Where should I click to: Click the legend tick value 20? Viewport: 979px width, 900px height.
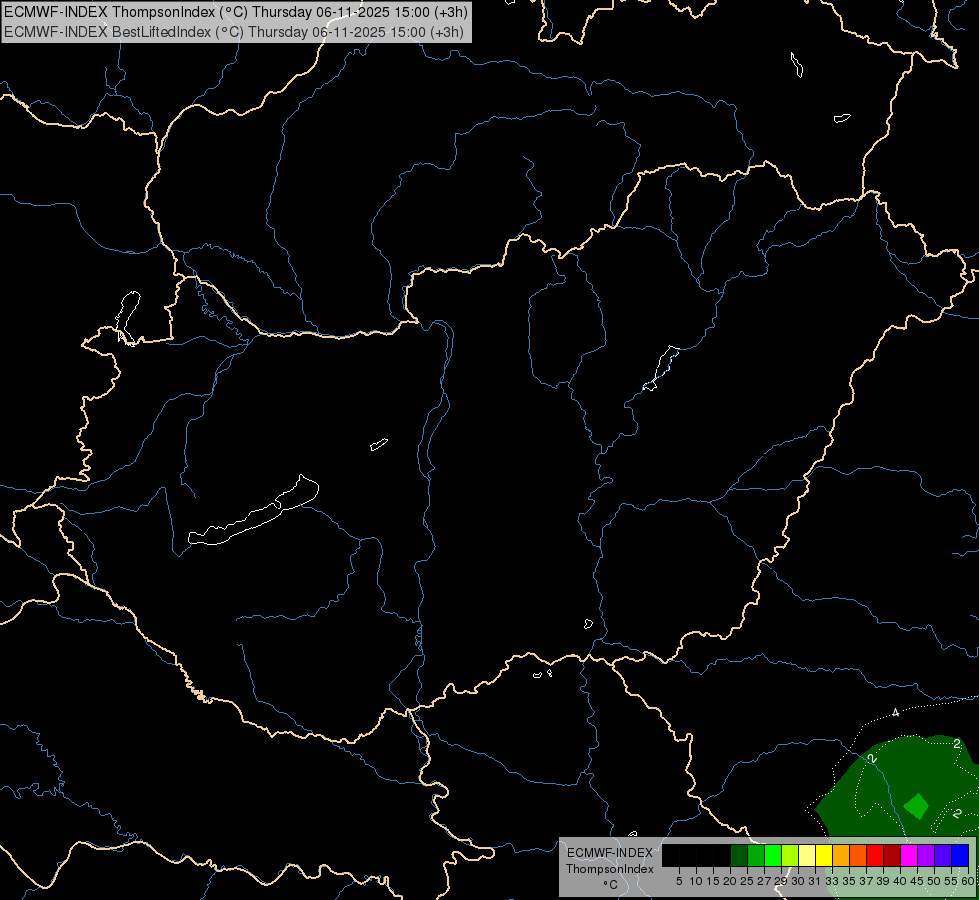pos(731,881)
